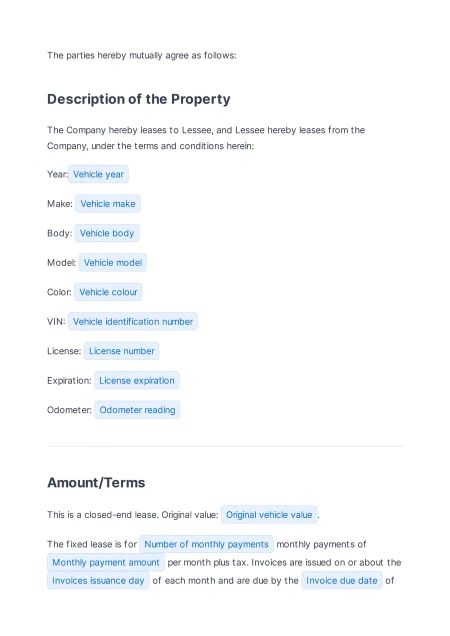Click the Invoices issuance day field
Screen dimensions: 450x636
(98, 580)
